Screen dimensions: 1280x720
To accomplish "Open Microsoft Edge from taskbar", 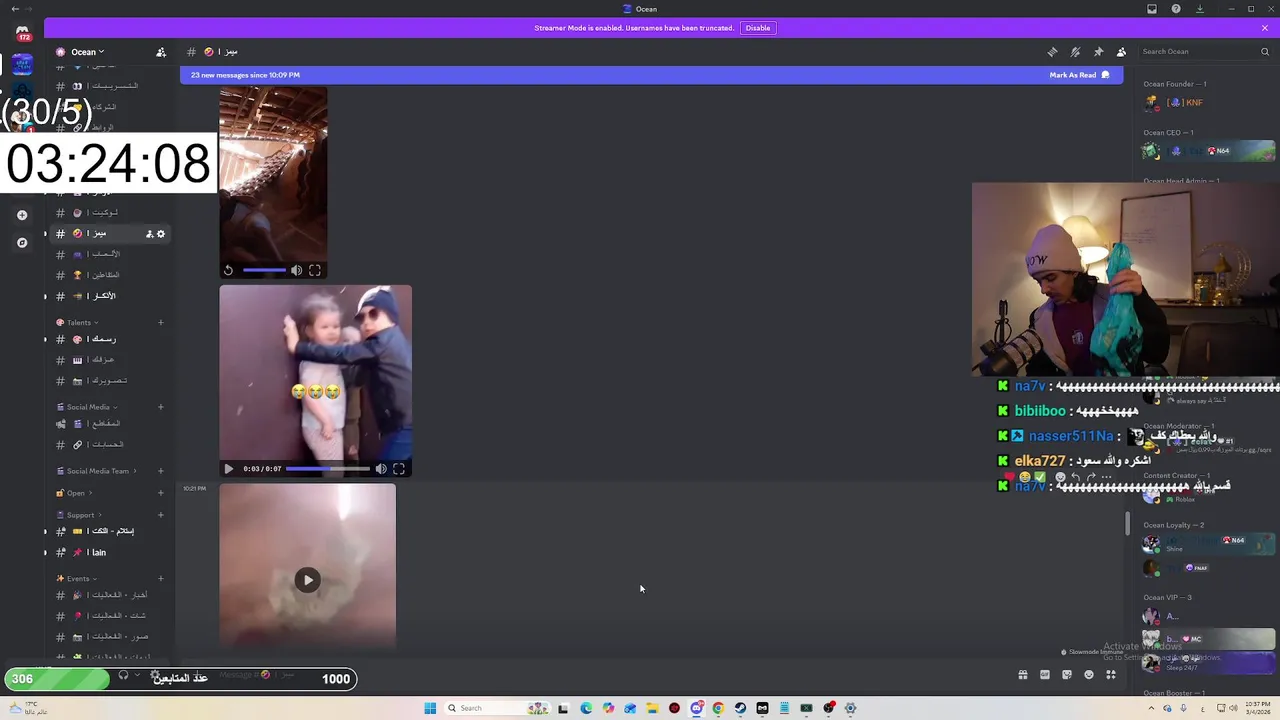I will pyautogui.click(x=586, y=708).
